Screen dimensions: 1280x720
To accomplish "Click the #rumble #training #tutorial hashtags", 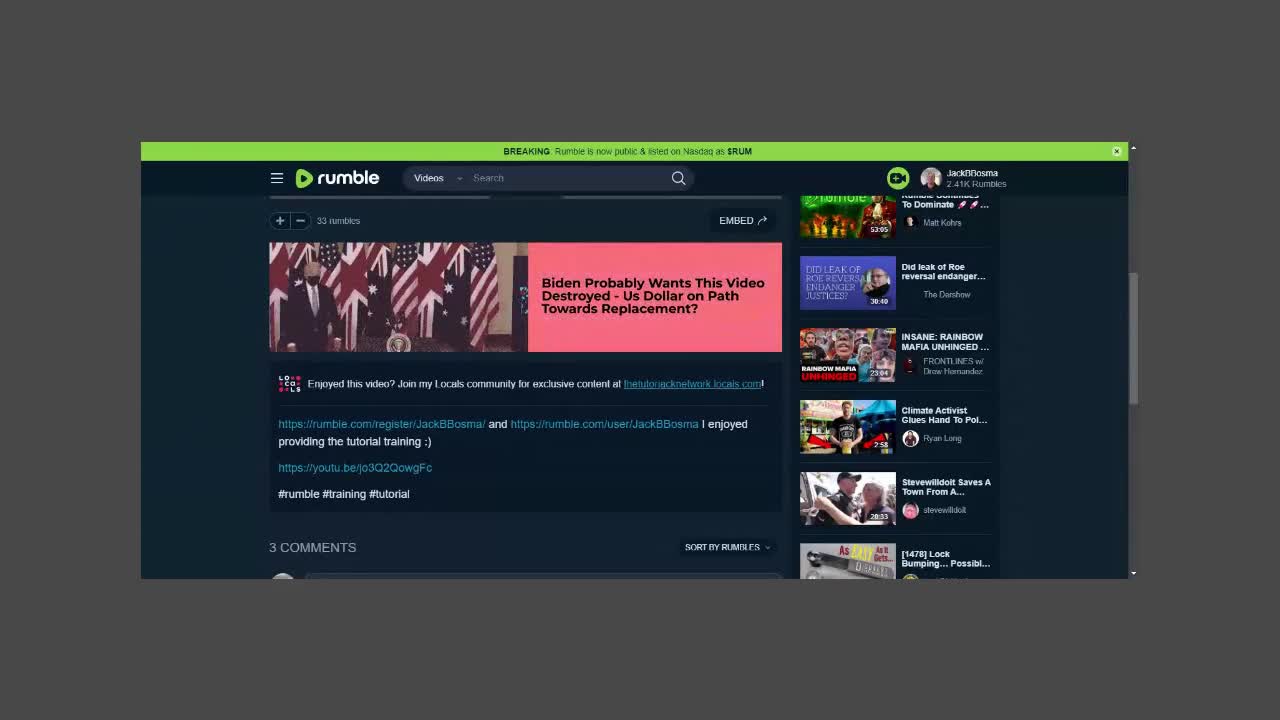I will [x=344, y=494].
